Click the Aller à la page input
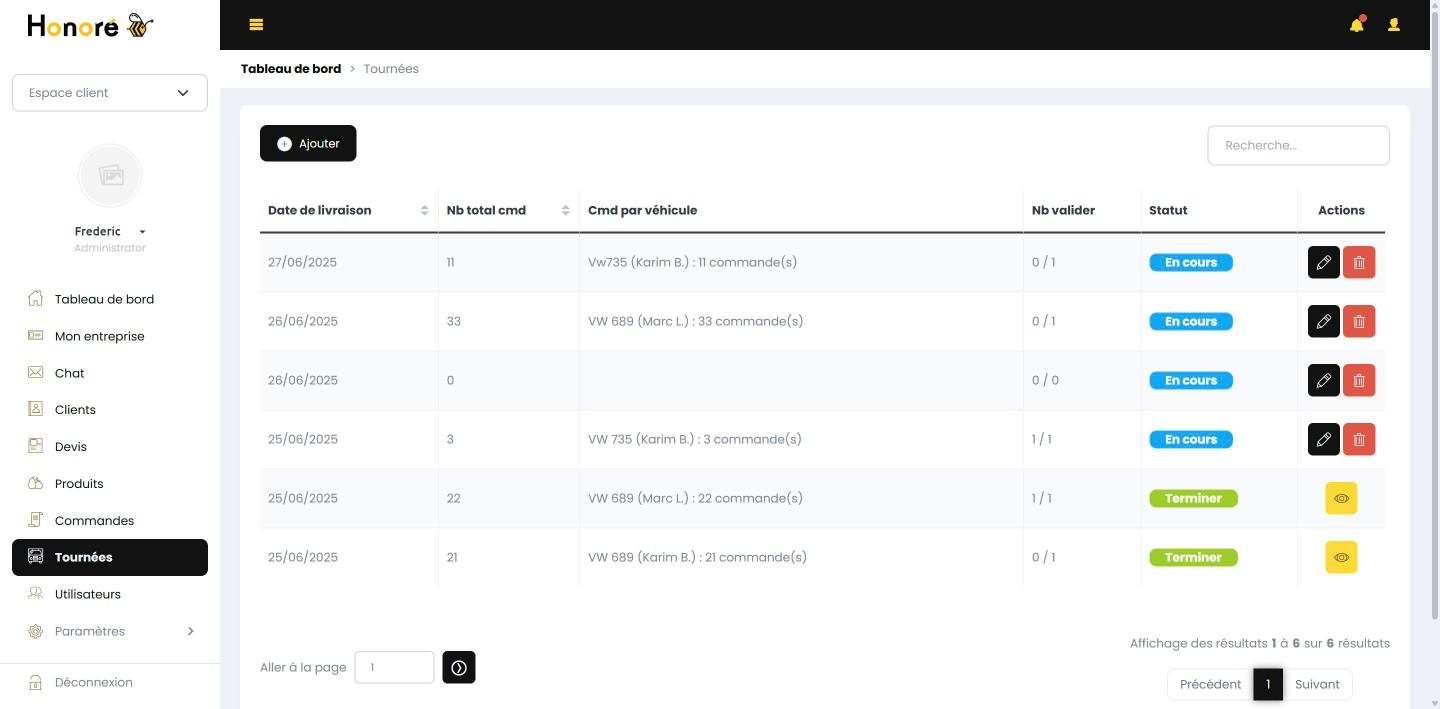1440x709 pixels. (x=394, y=668)
